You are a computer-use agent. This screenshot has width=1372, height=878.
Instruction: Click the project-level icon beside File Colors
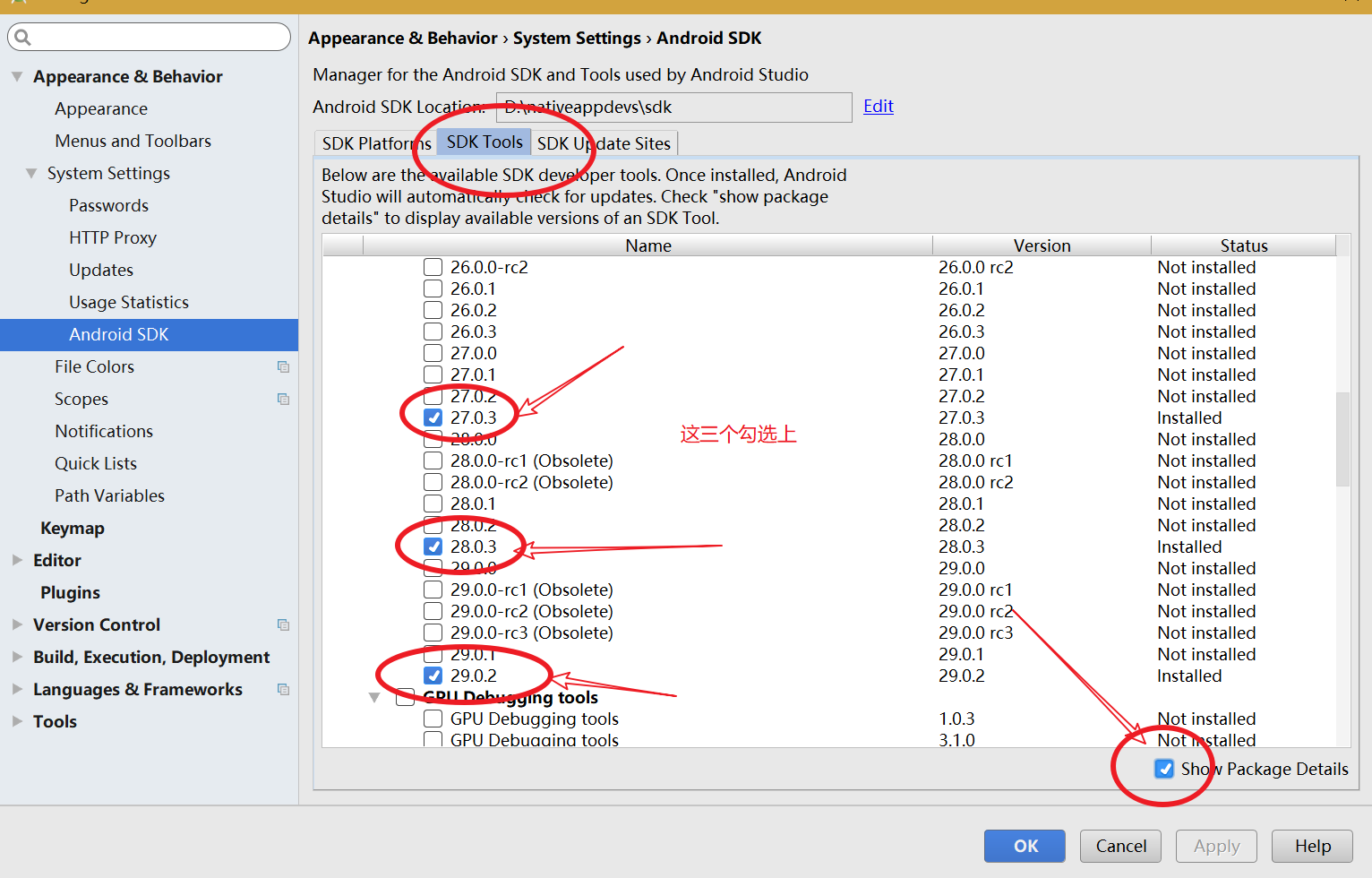[x=283, y=366]
